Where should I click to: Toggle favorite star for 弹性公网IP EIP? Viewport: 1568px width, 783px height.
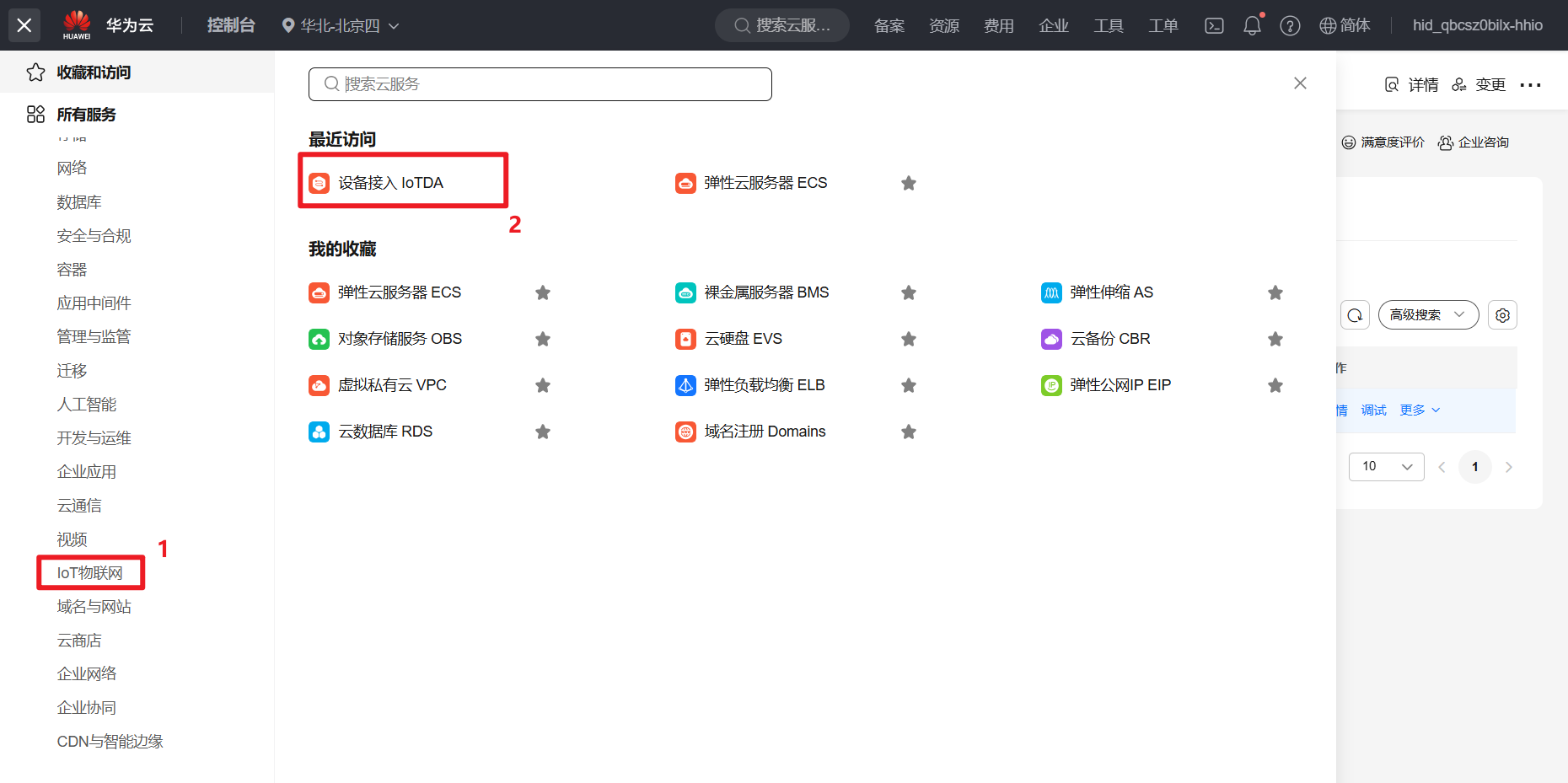click(x=1275, y=385)
